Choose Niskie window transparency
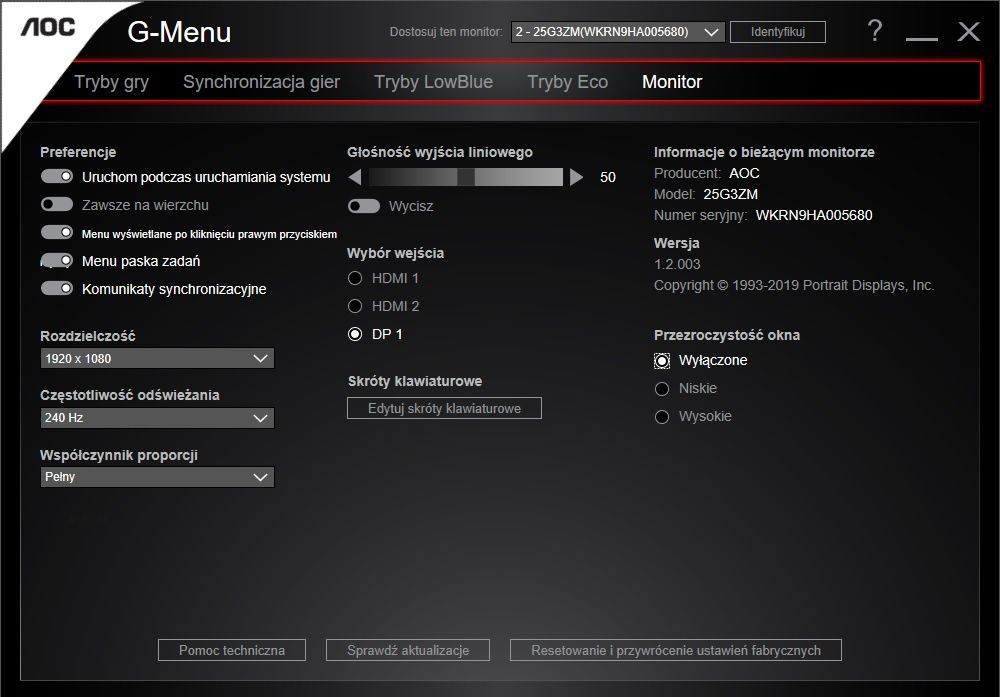Image resolution: width=1000 pixels, height=697 pixels. coord(662,388)
